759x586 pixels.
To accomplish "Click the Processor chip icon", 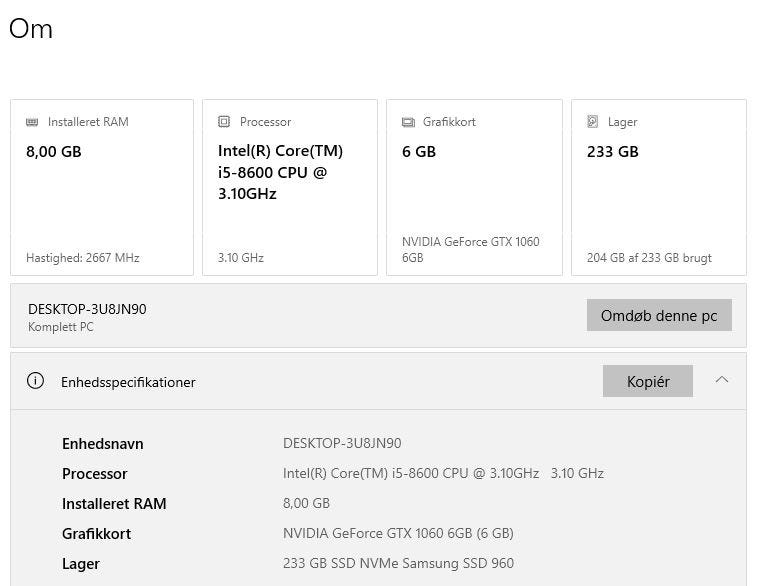I will tap(224, 122).
